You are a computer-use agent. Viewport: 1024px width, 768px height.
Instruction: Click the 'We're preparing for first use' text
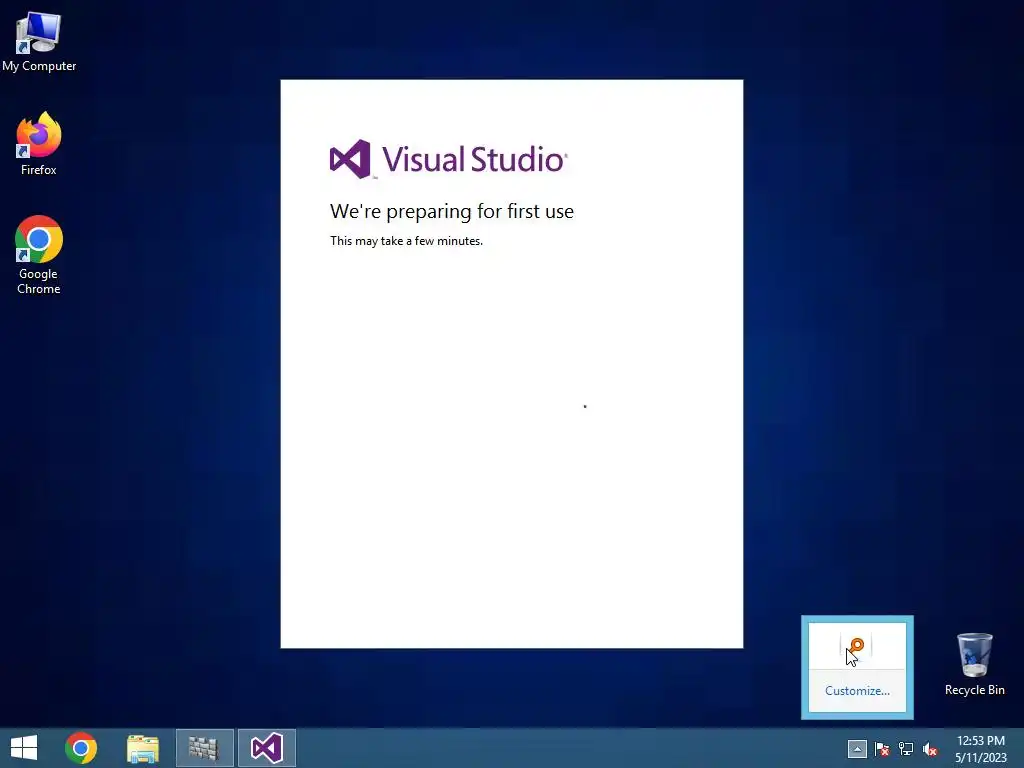tap(451, 211)
